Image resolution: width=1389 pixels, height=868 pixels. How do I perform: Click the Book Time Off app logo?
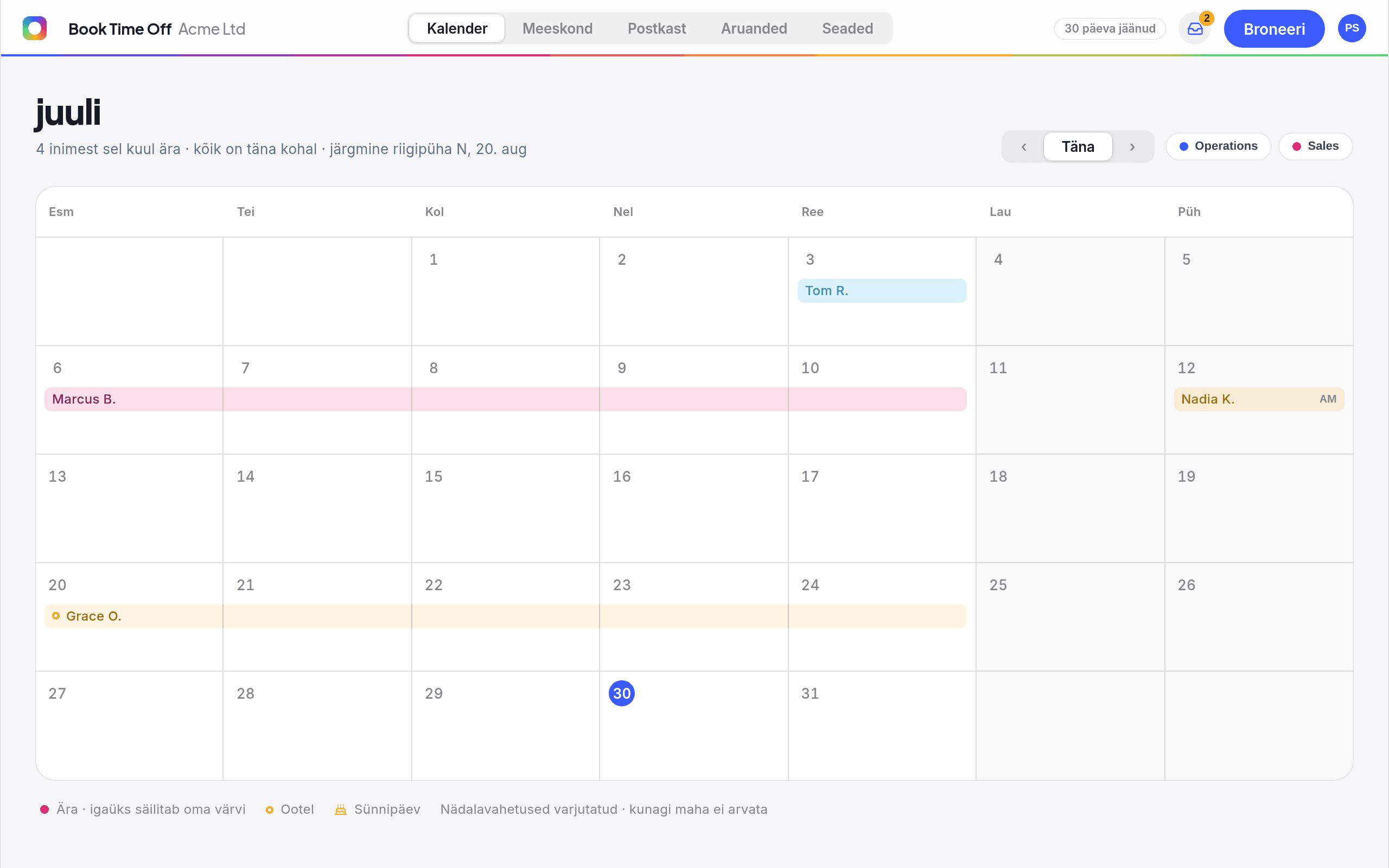pyautogui.click(x=34, y=28)
